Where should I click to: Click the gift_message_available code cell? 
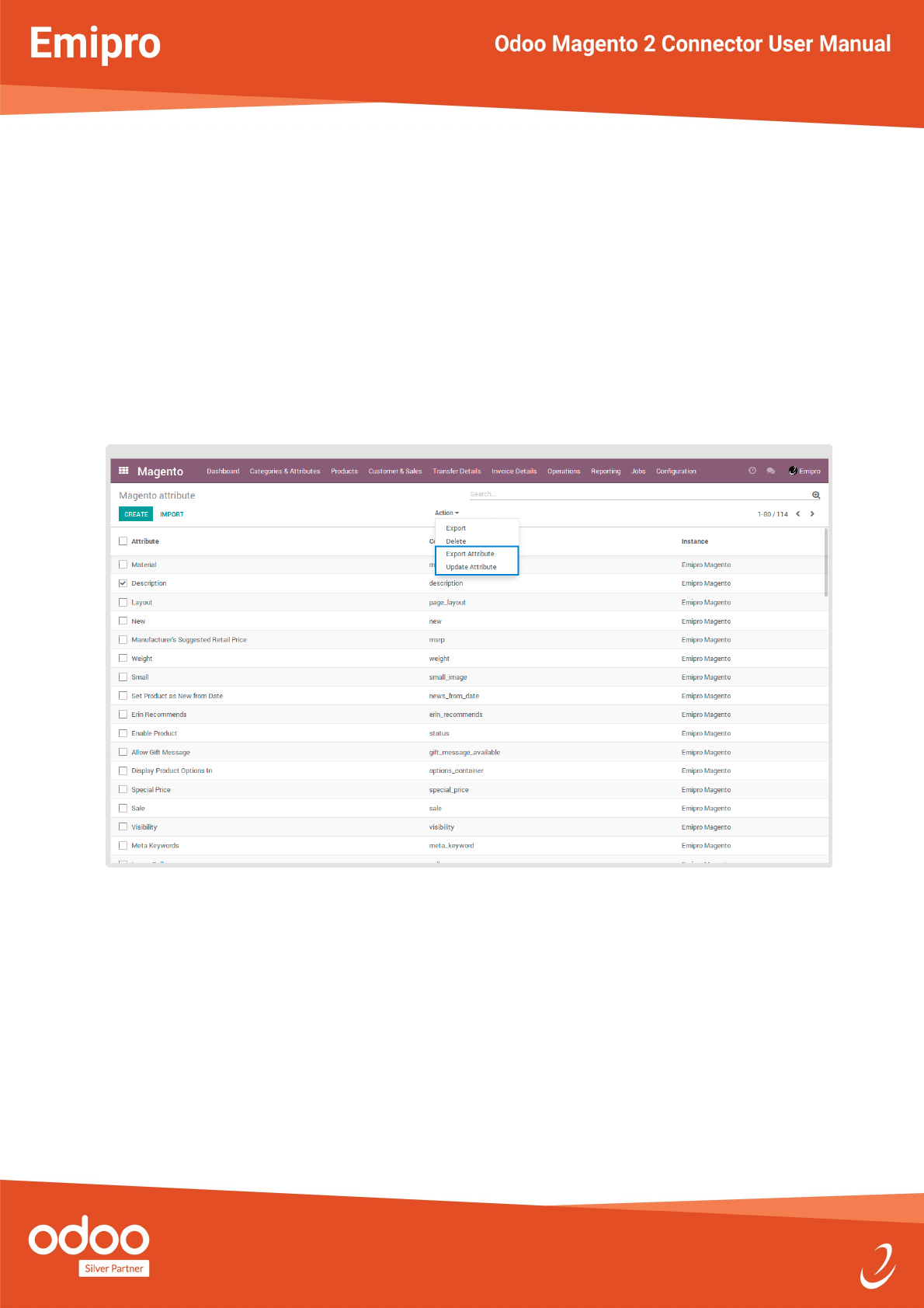coord(464,753)
